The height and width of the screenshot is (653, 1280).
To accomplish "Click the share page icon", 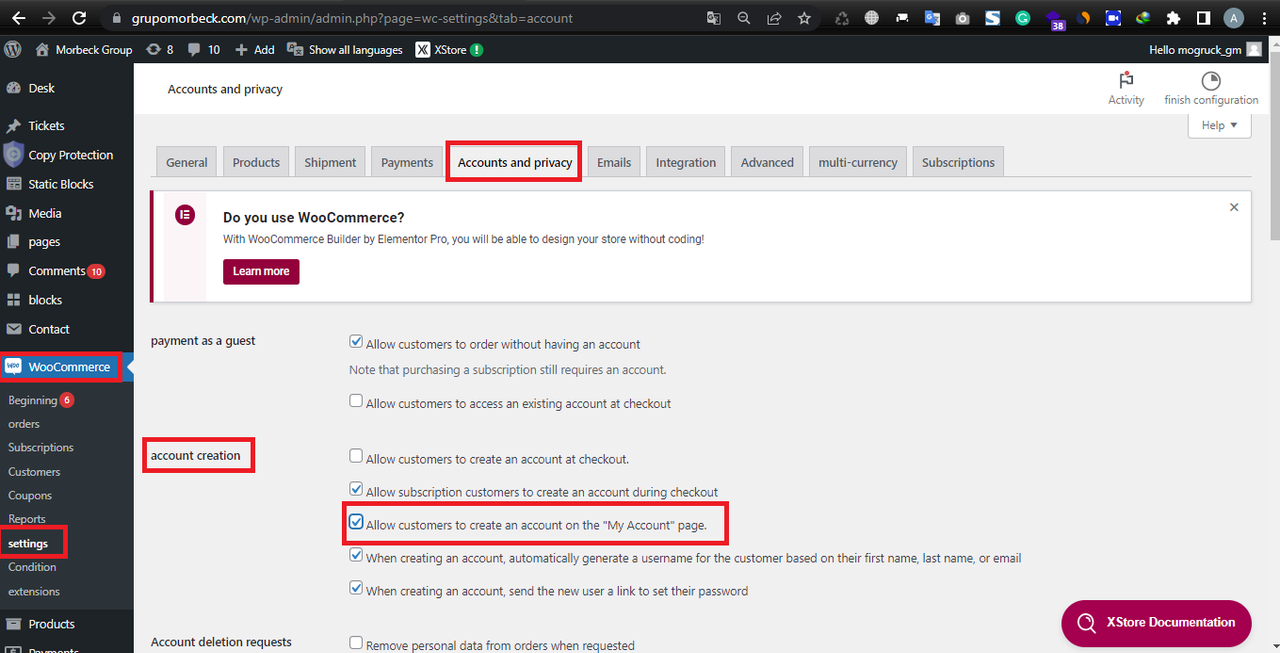I will [x=773, y=18].
